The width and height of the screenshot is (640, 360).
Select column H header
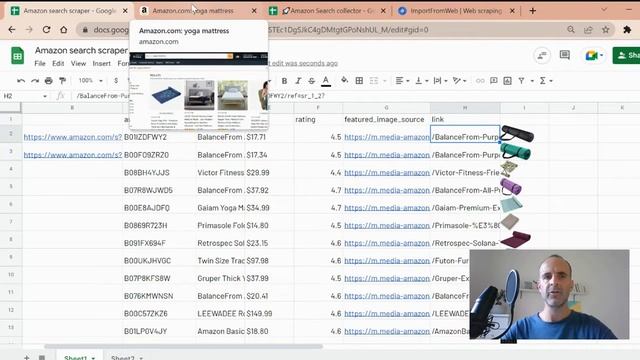pos(465,108)
